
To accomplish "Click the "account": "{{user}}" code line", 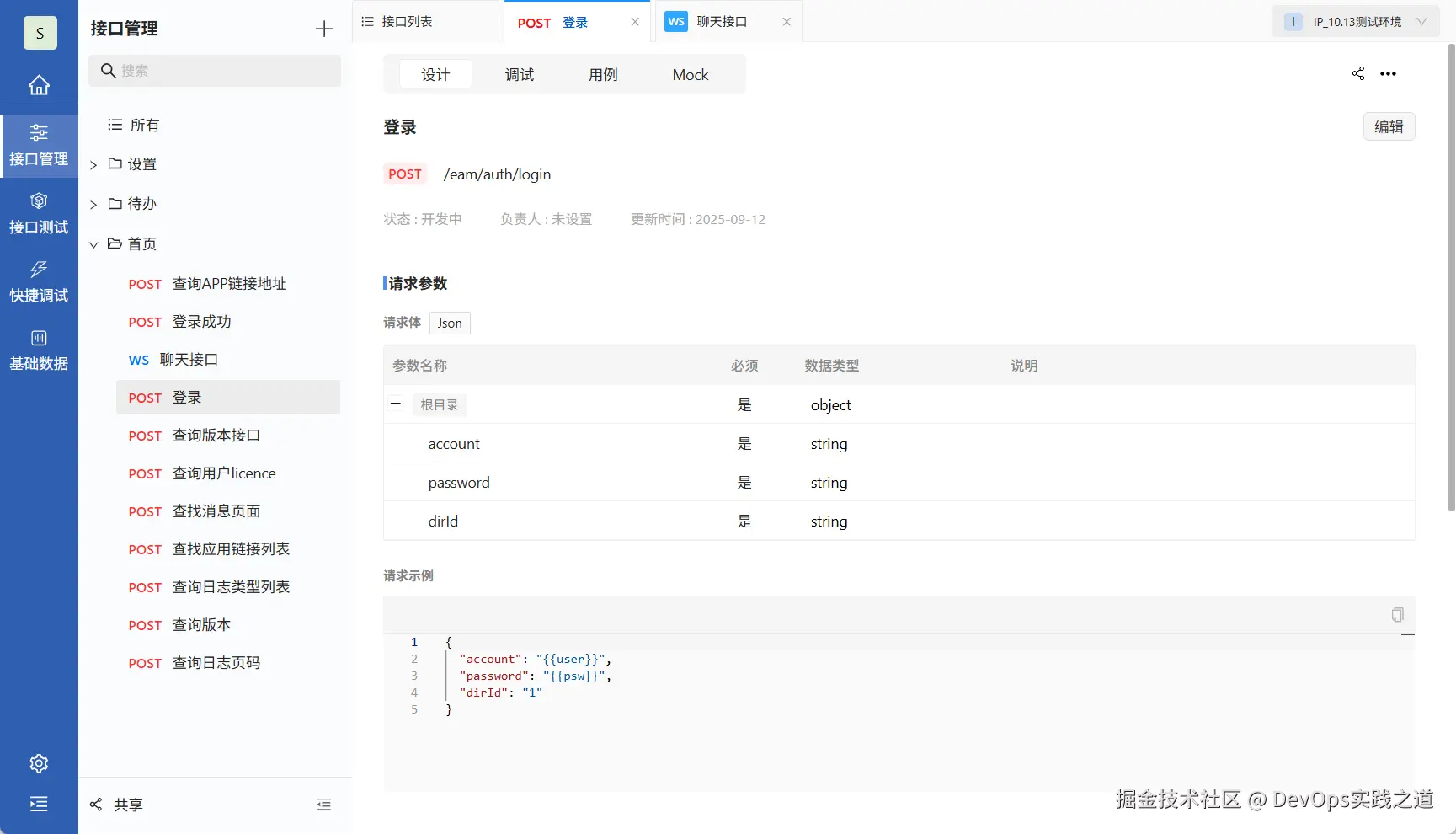I will tap(536, 659).
